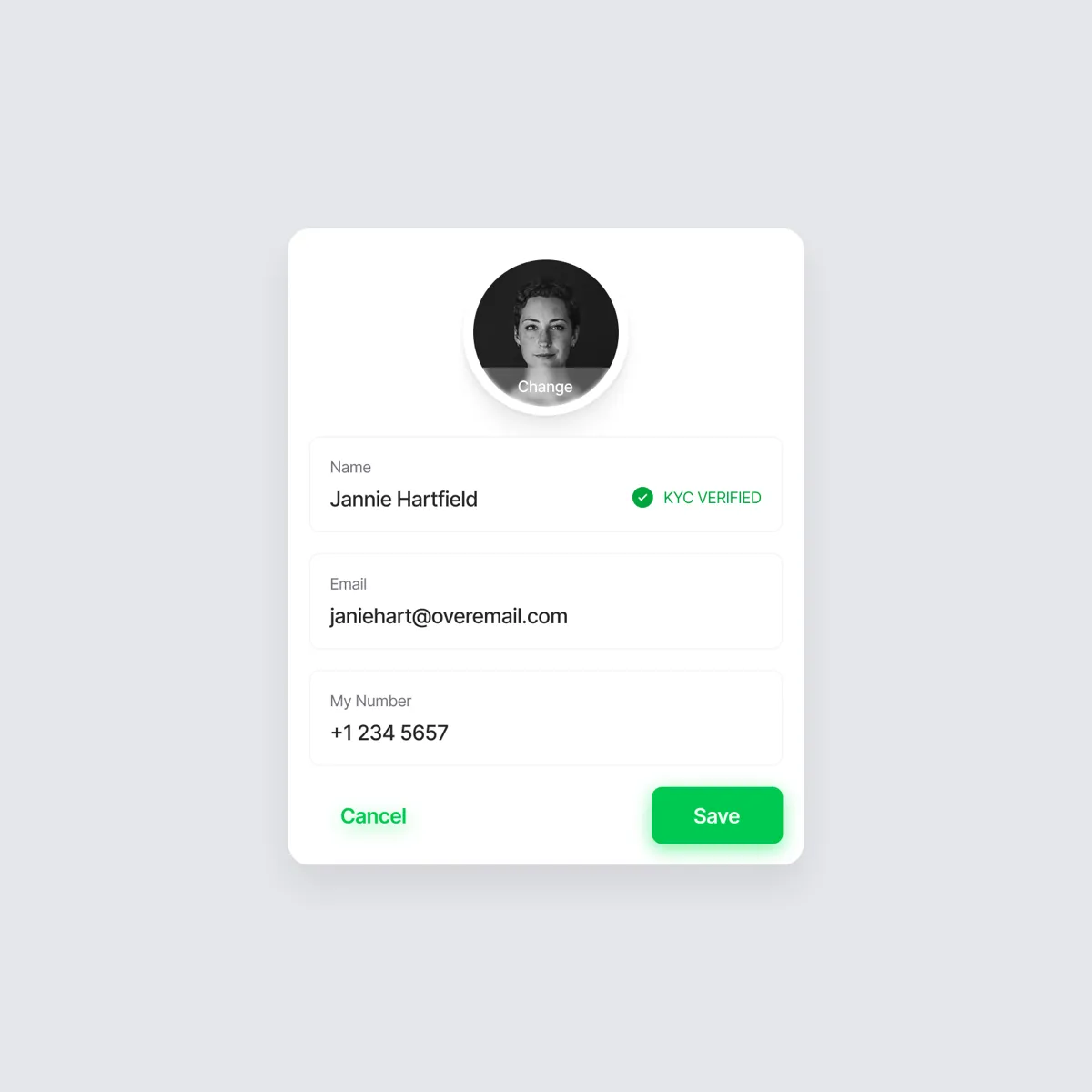Click the Email field label
Viewport: 1092px width, 1092px height.
click(348, 584)
